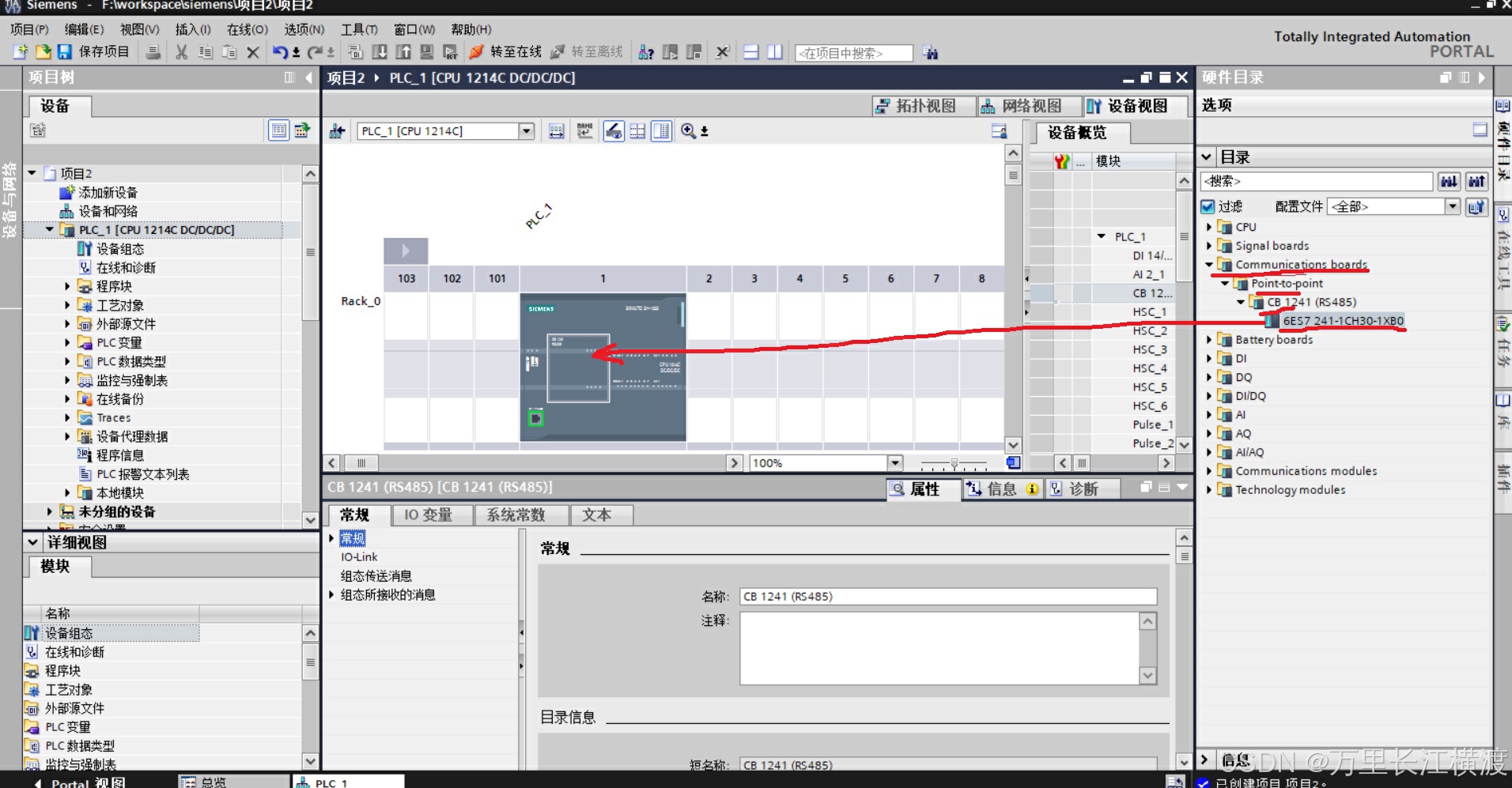
Task: Select the HSC_1 row in device overview
Action: 1148,312
